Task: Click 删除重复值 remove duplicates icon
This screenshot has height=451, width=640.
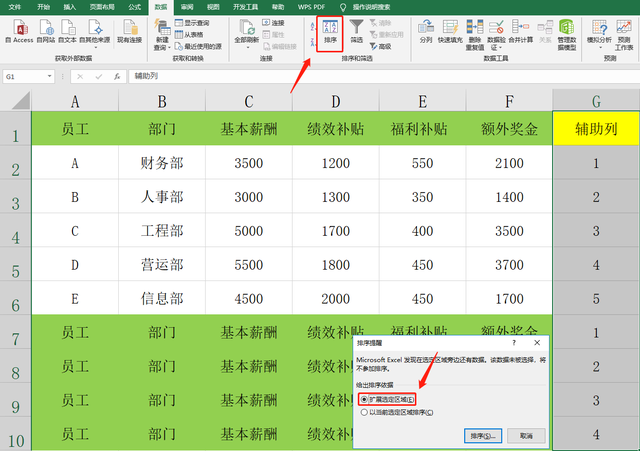Action: [x=475, y=35]
